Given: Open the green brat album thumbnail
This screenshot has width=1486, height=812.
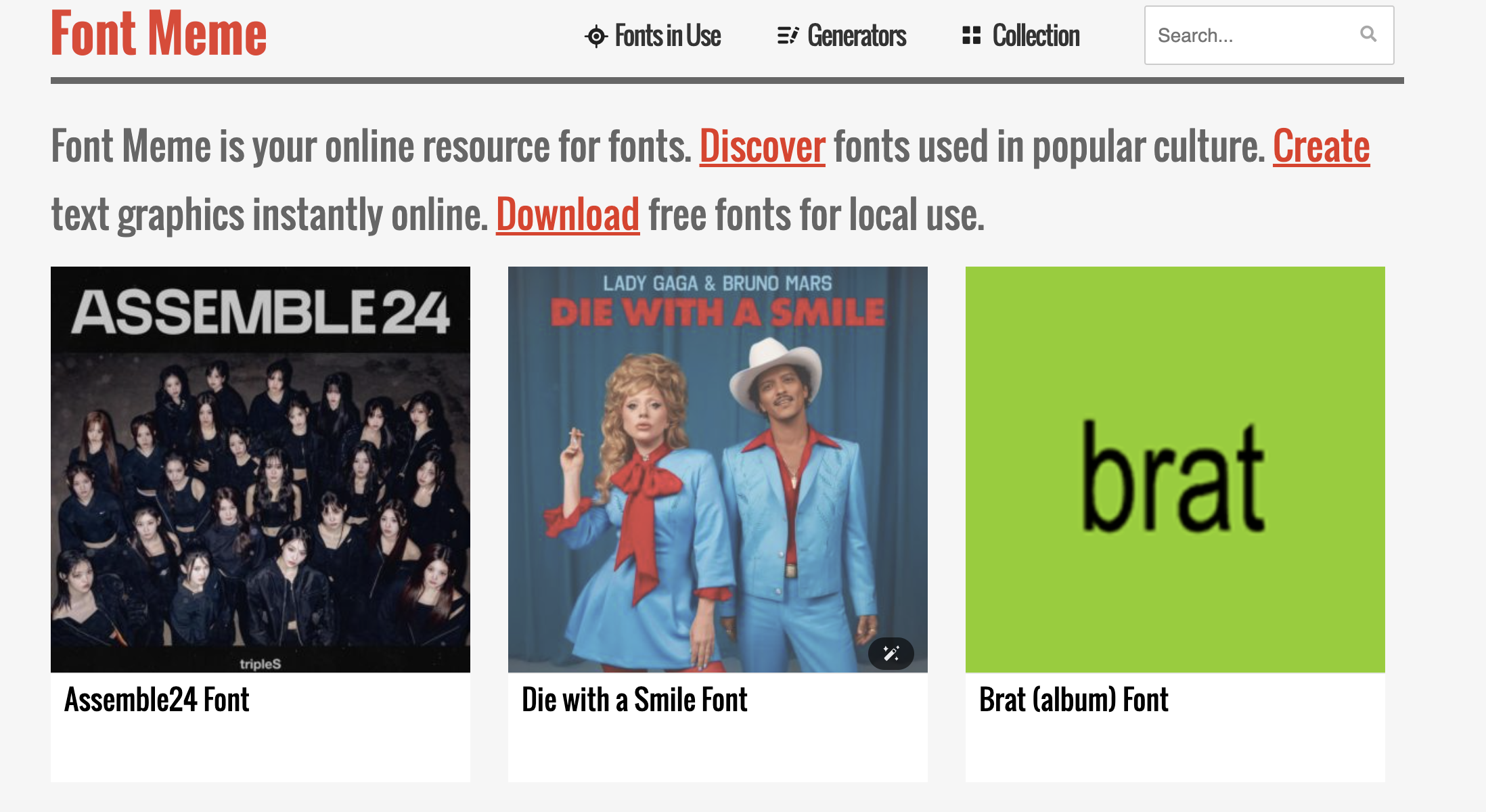Looking at the screenshot, I should [x=1175, y=470].
